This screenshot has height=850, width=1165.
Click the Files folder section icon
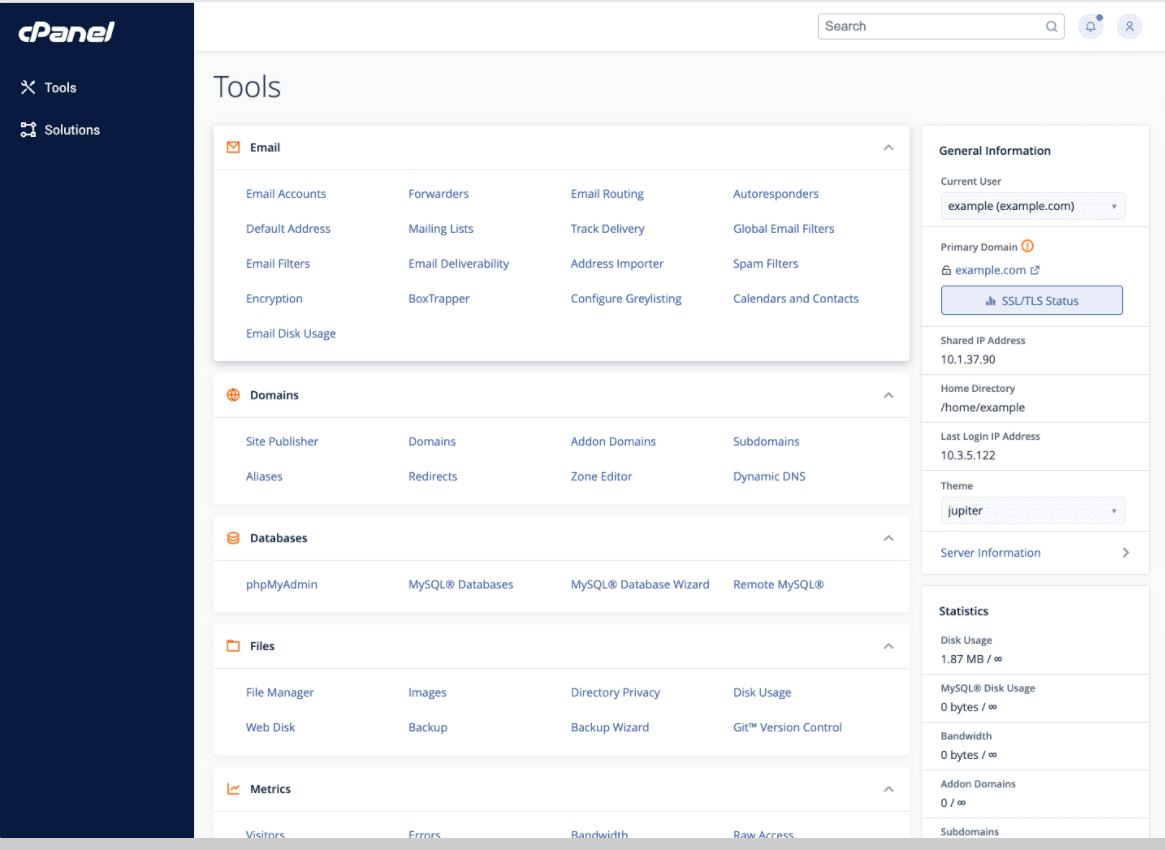[233, 646]
